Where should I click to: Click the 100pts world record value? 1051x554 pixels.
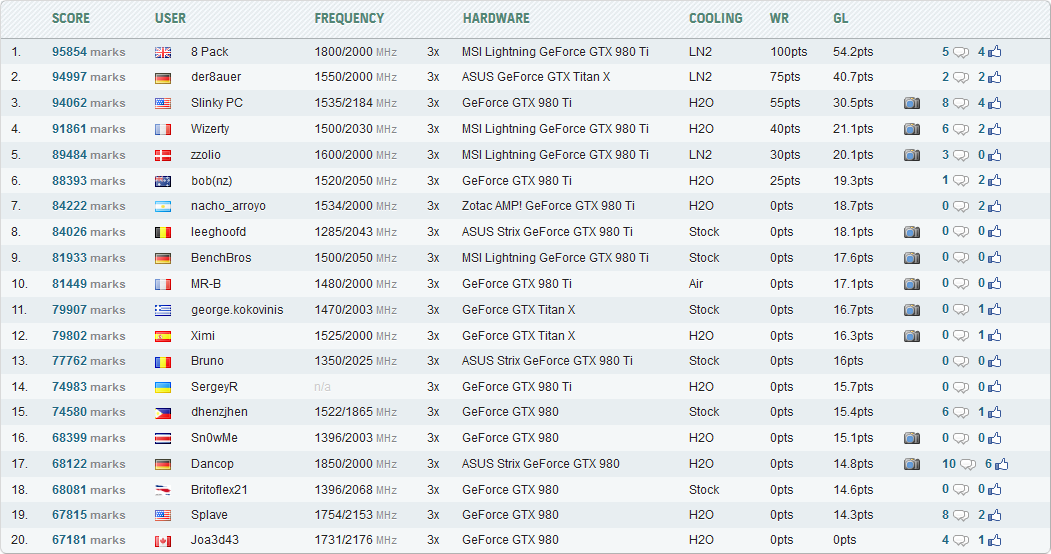click(788, 52)
